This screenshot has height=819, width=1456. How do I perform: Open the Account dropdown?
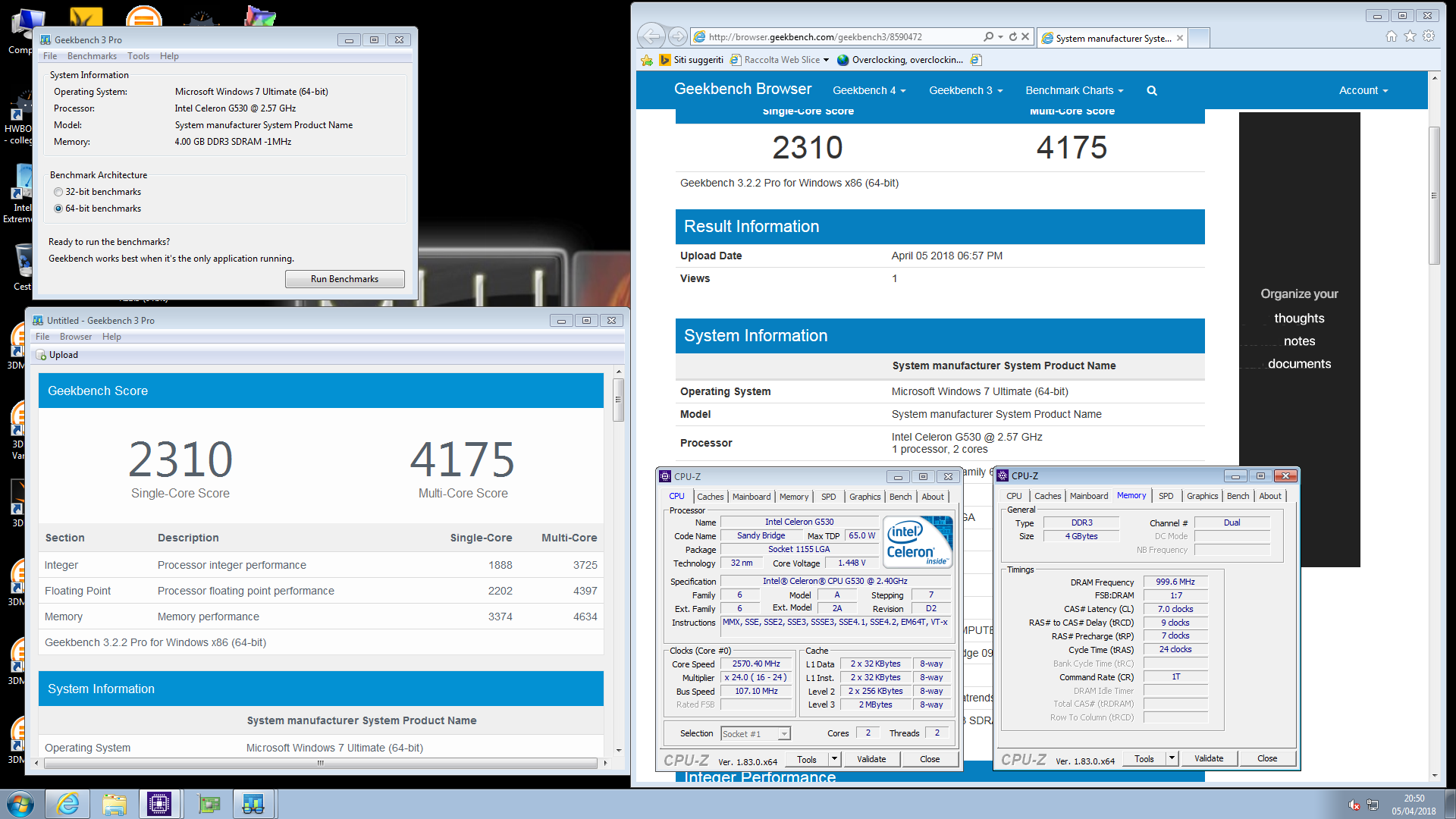click(x=1363, y=90)
